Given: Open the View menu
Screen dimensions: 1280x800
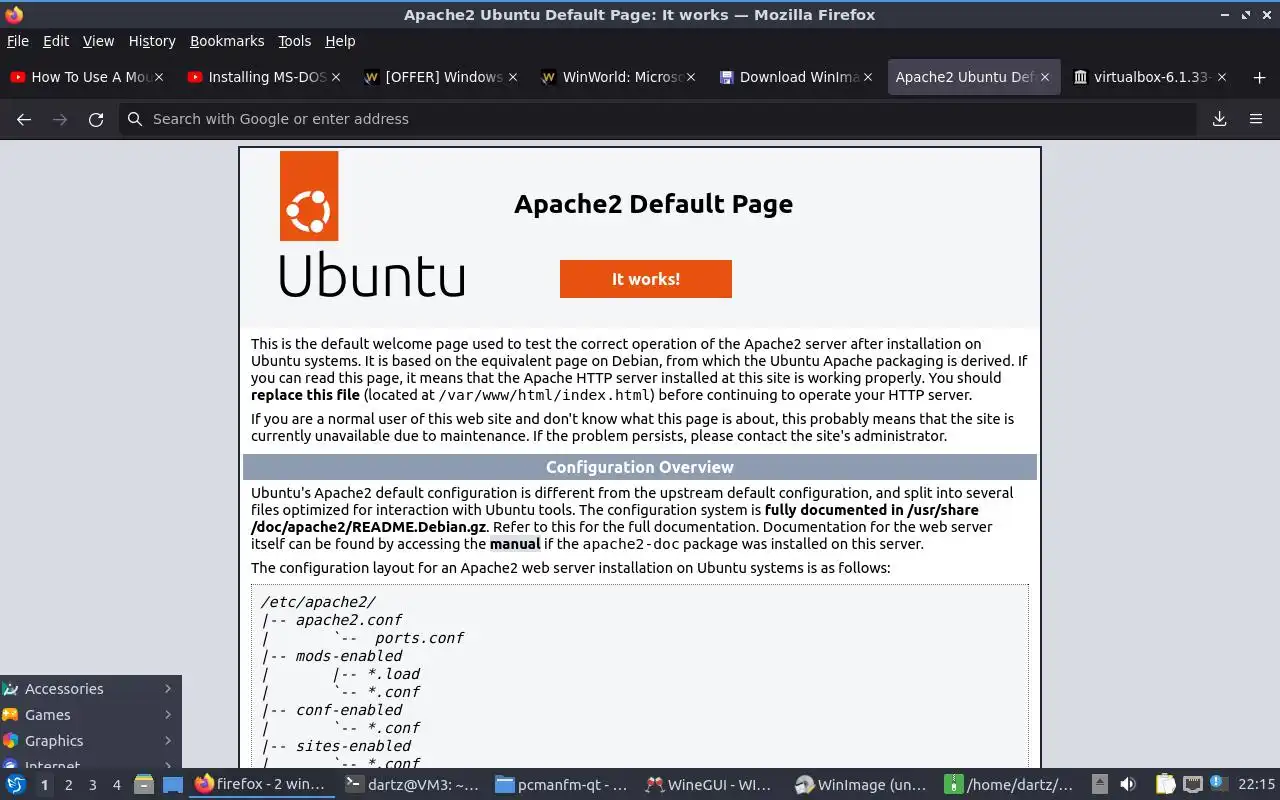Looking at the screenshot, I should point(98,41).
